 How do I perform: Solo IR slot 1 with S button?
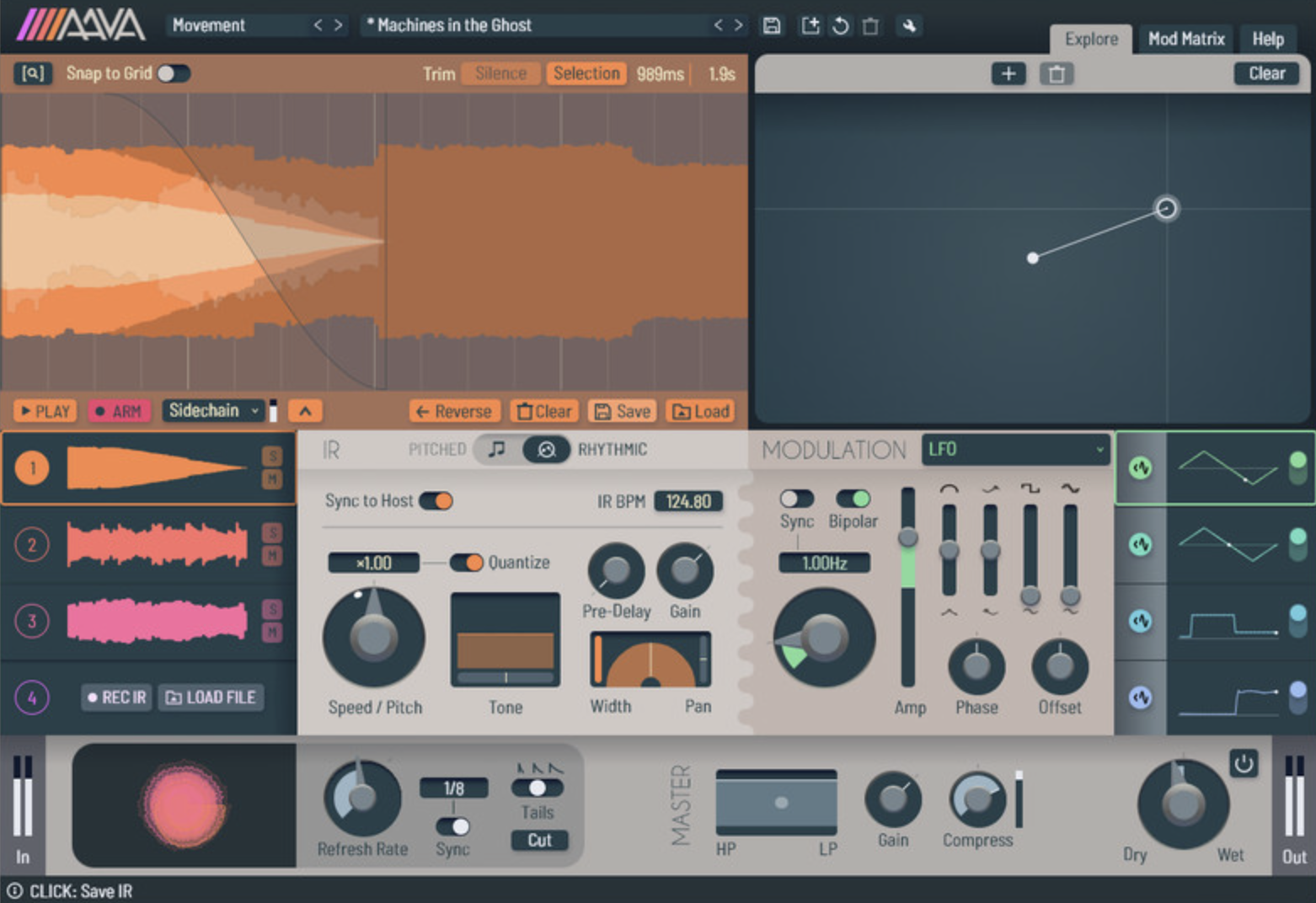[272, 456]
